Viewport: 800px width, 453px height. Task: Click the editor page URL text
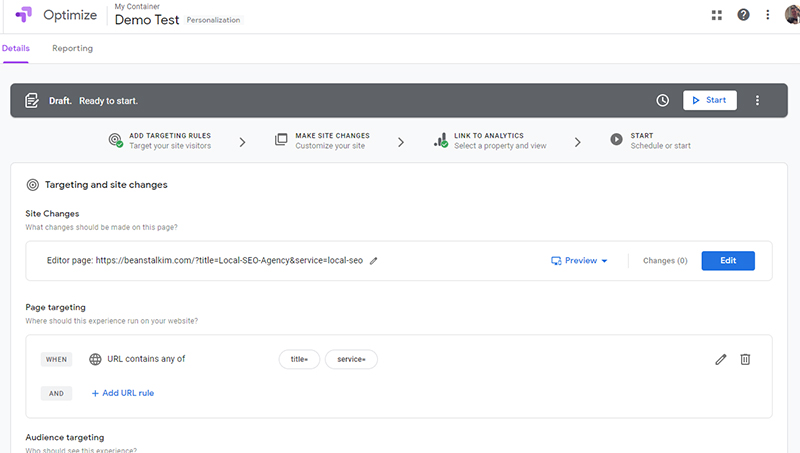pyautogui.click(x=205, y=260)
